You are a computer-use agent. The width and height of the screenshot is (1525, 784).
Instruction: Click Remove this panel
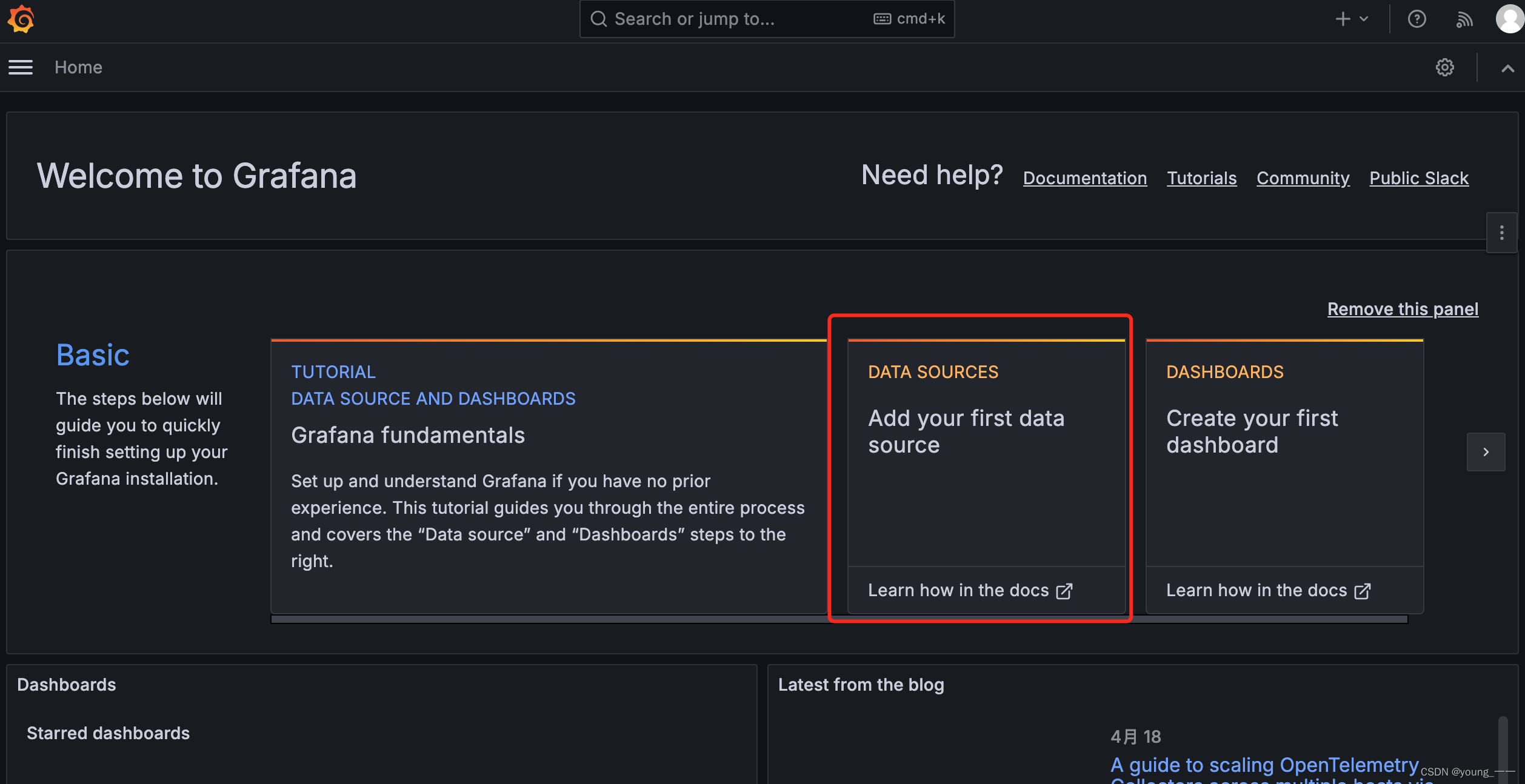1403,309
